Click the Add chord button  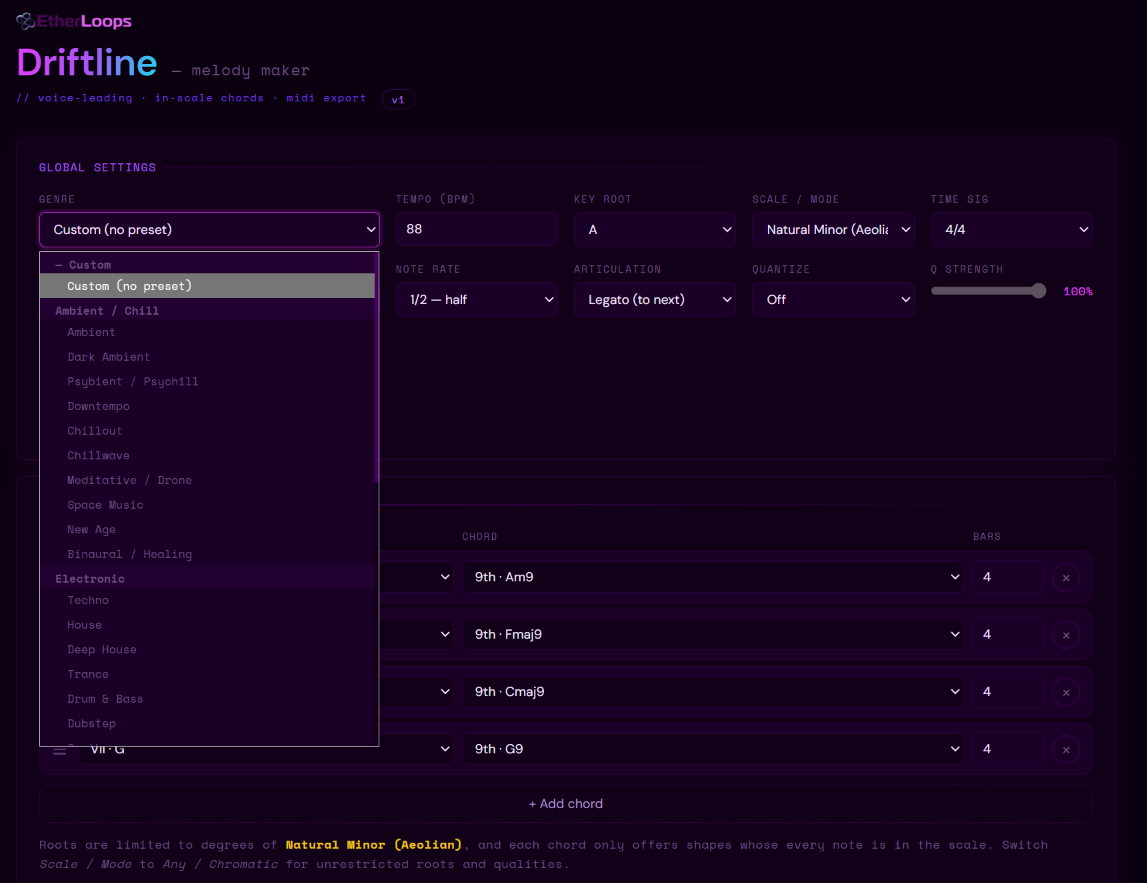pyautogui.click(x=565, y=804)
